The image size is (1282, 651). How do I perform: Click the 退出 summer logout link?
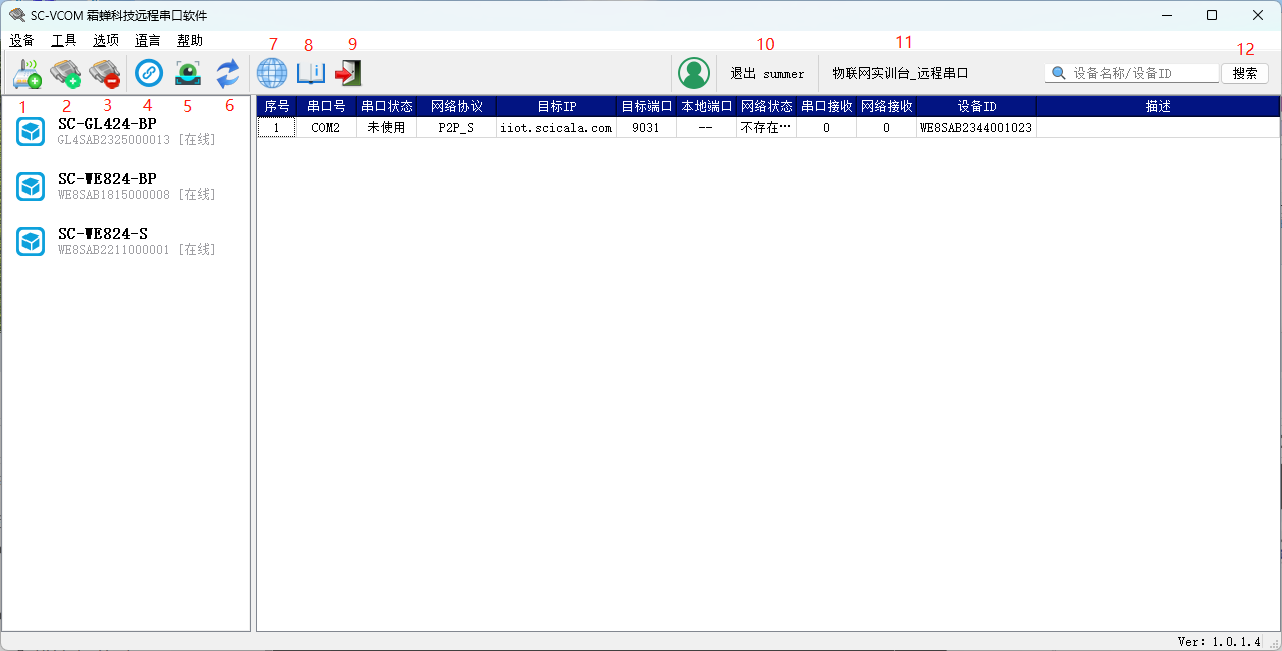(767, 74)
